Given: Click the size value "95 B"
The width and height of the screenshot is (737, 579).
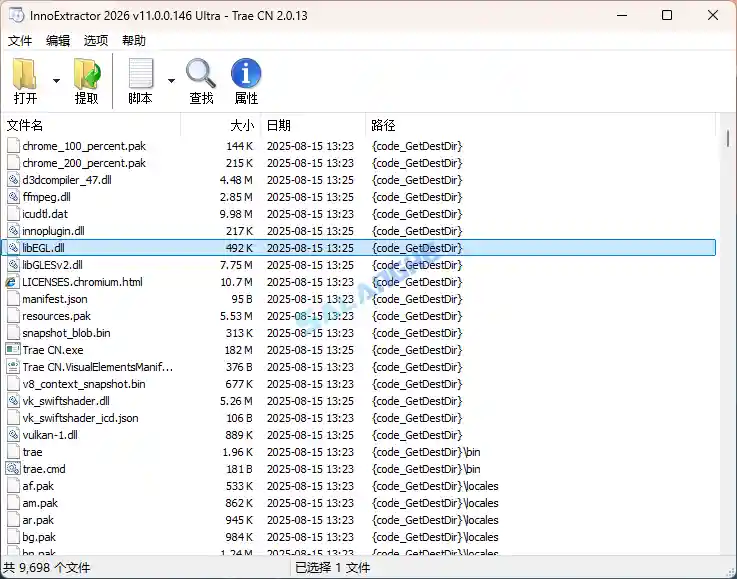Looking at the screenshot, I should click(x=242, y=299).
